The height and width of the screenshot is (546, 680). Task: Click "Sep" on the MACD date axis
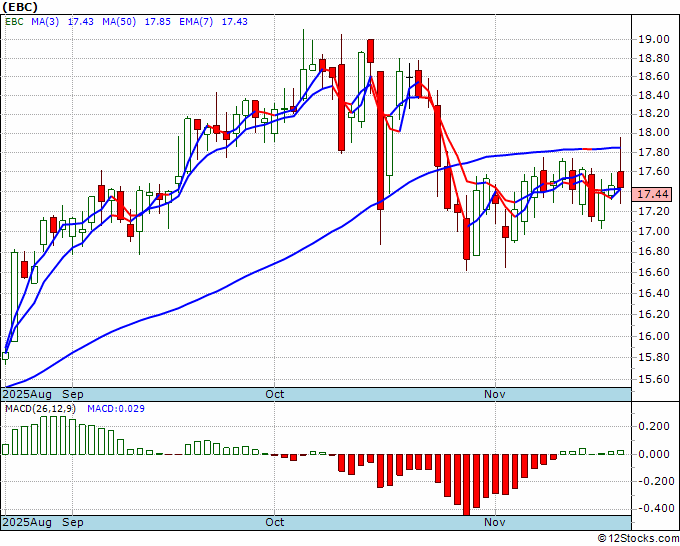click(x=73, y=522)
